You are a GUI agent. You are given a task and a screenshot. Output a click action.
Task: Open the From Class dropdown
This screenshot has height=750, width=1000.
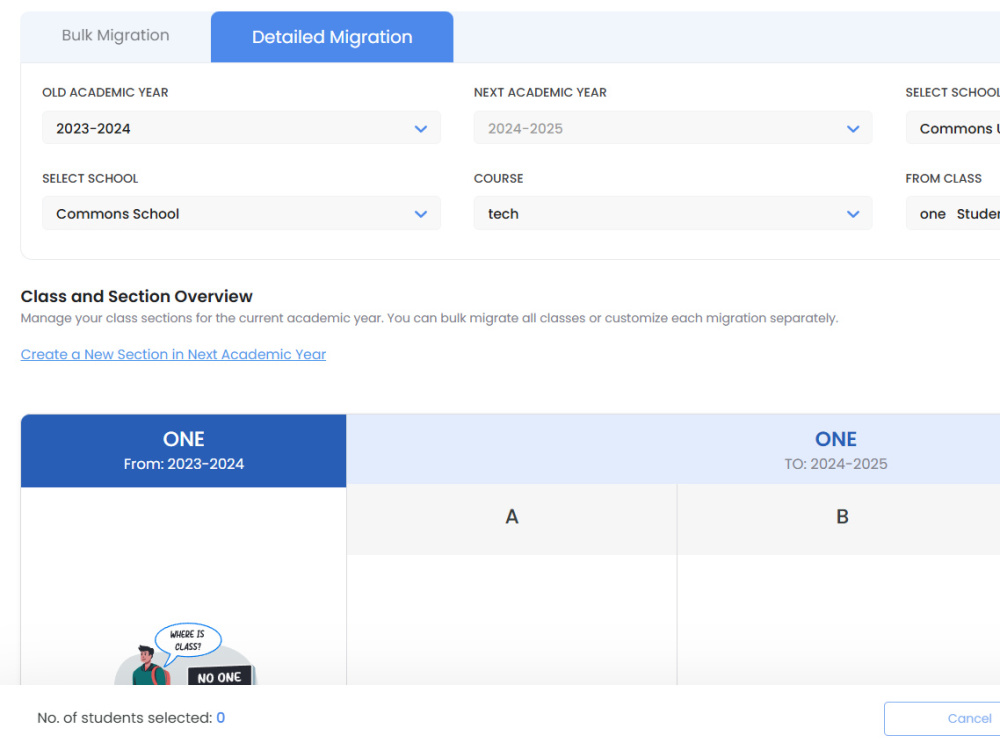point(953,213)
